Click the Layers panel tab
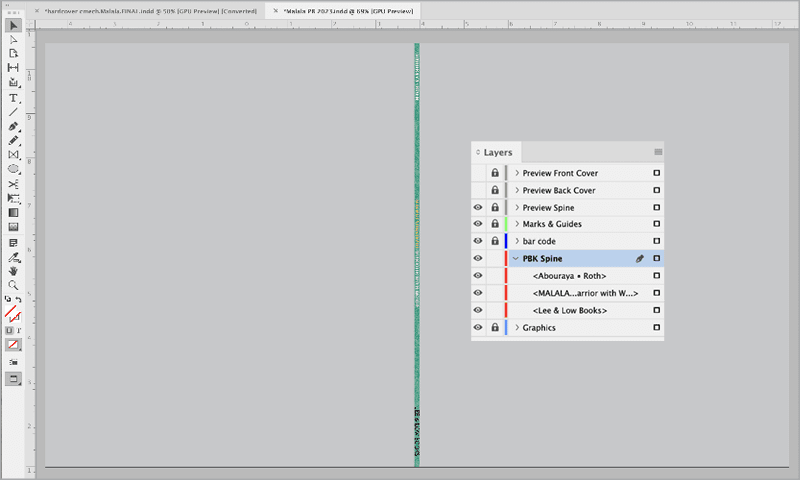Screen dimensions: 800x480 497,153
